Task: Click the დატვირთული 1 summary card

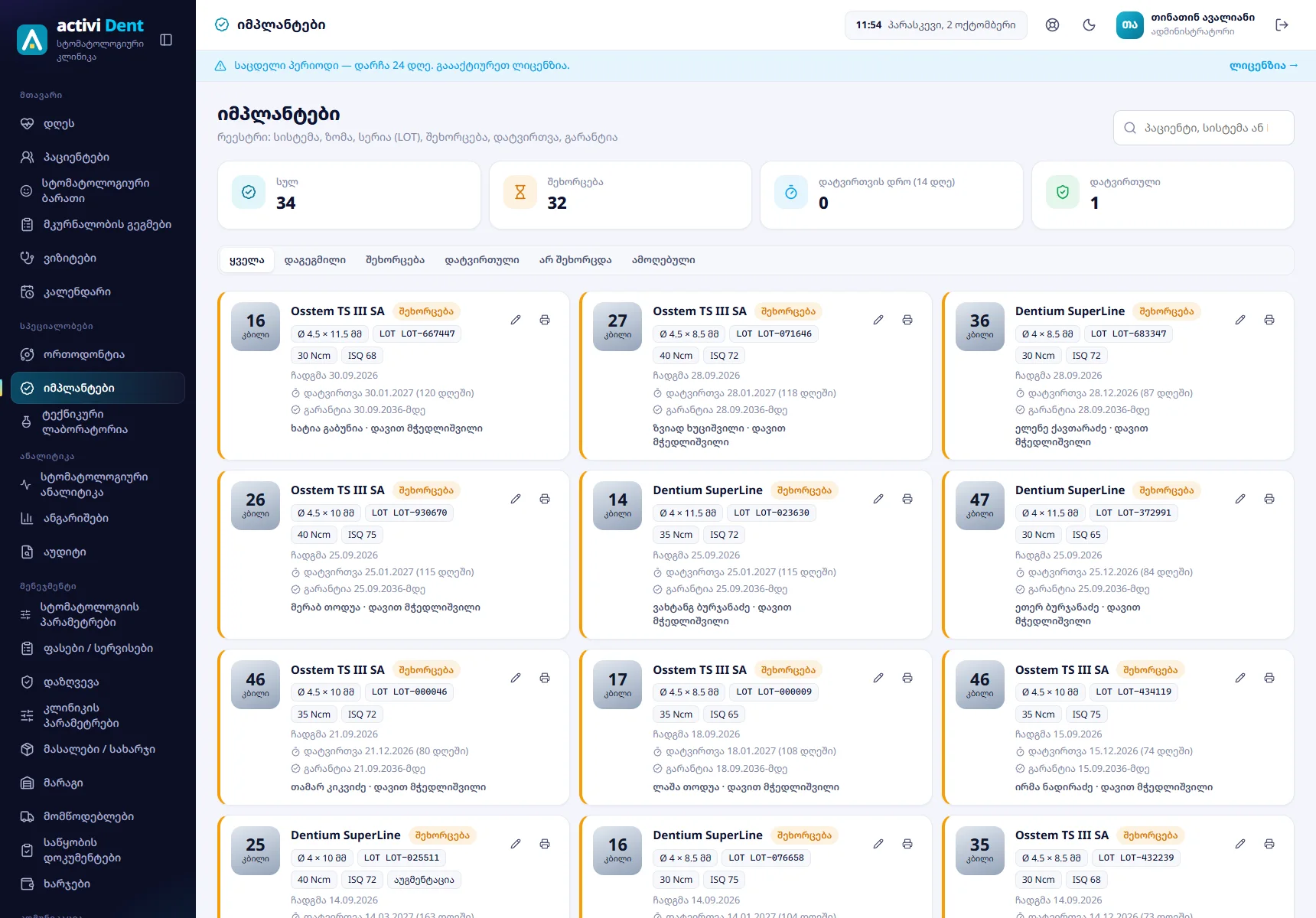Action: (1162, 194)
